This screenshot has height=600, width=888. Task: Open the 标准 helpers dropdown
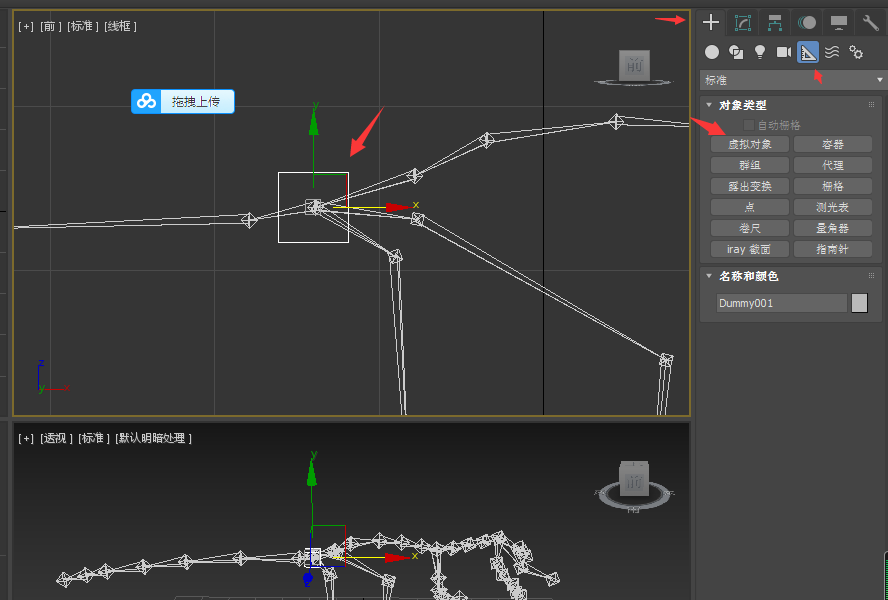791,79
